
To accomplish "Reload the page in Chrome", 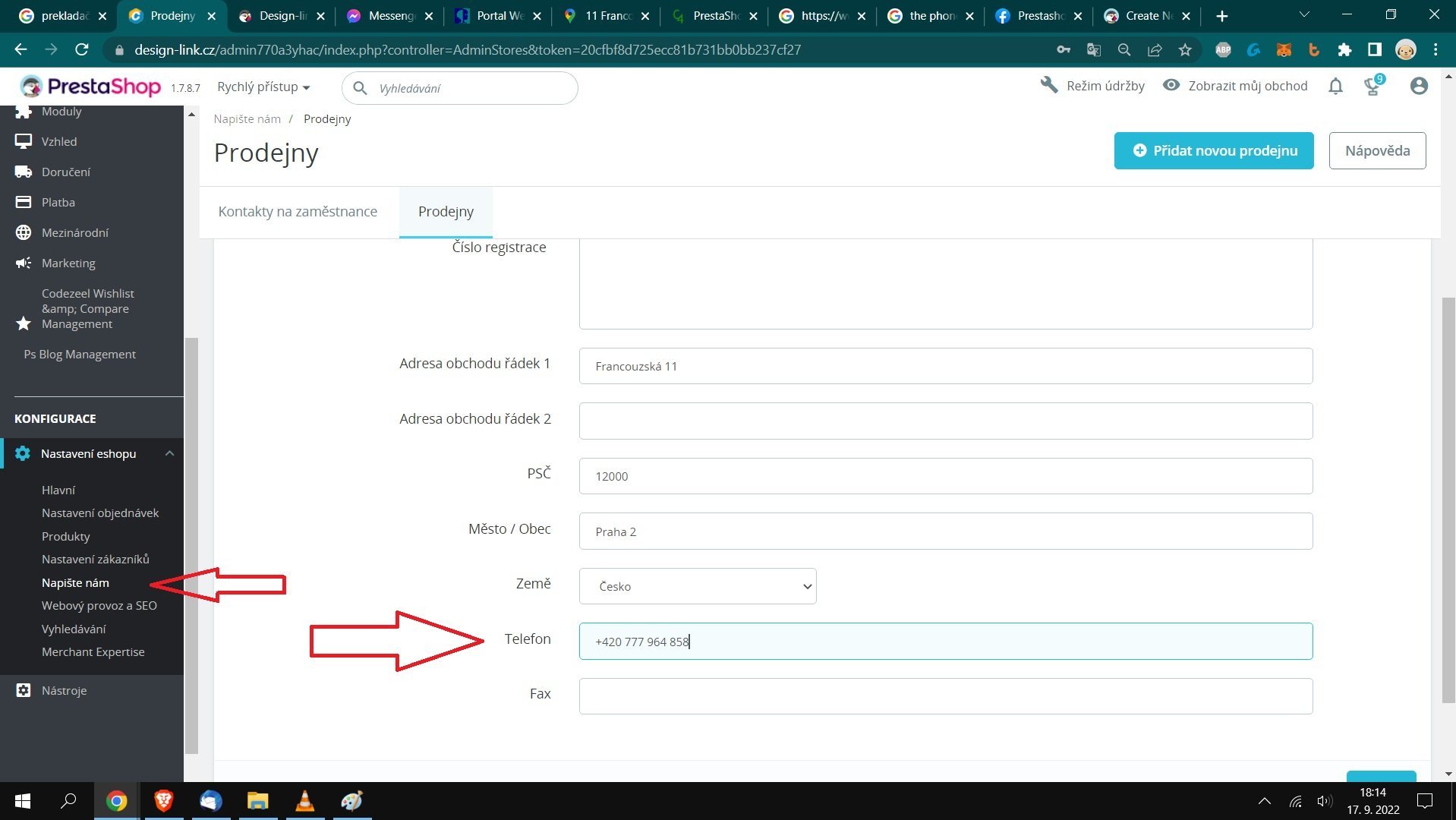I will [82, 49].
